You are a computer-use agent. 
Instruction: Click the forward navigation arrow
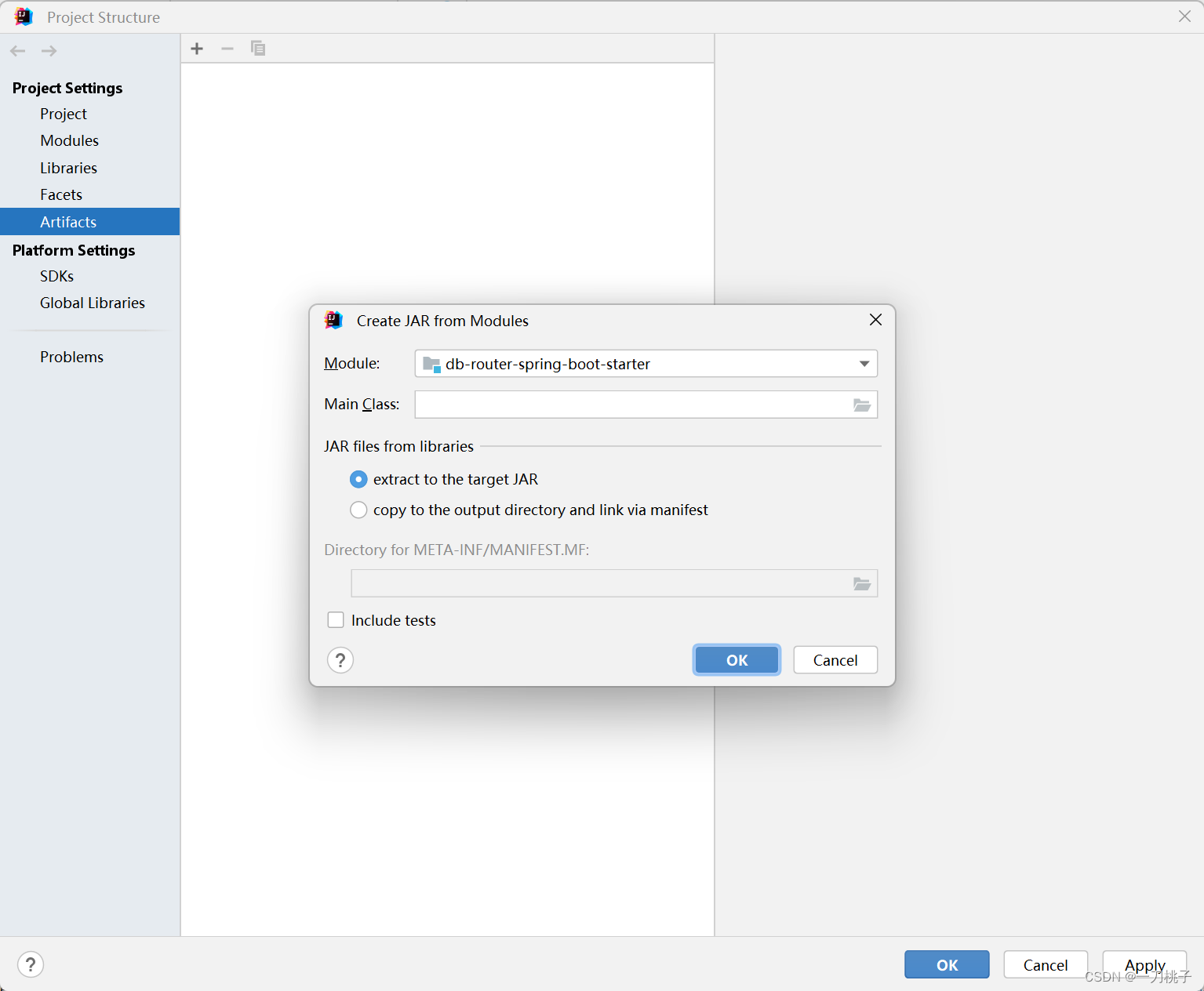click(49, 50)
